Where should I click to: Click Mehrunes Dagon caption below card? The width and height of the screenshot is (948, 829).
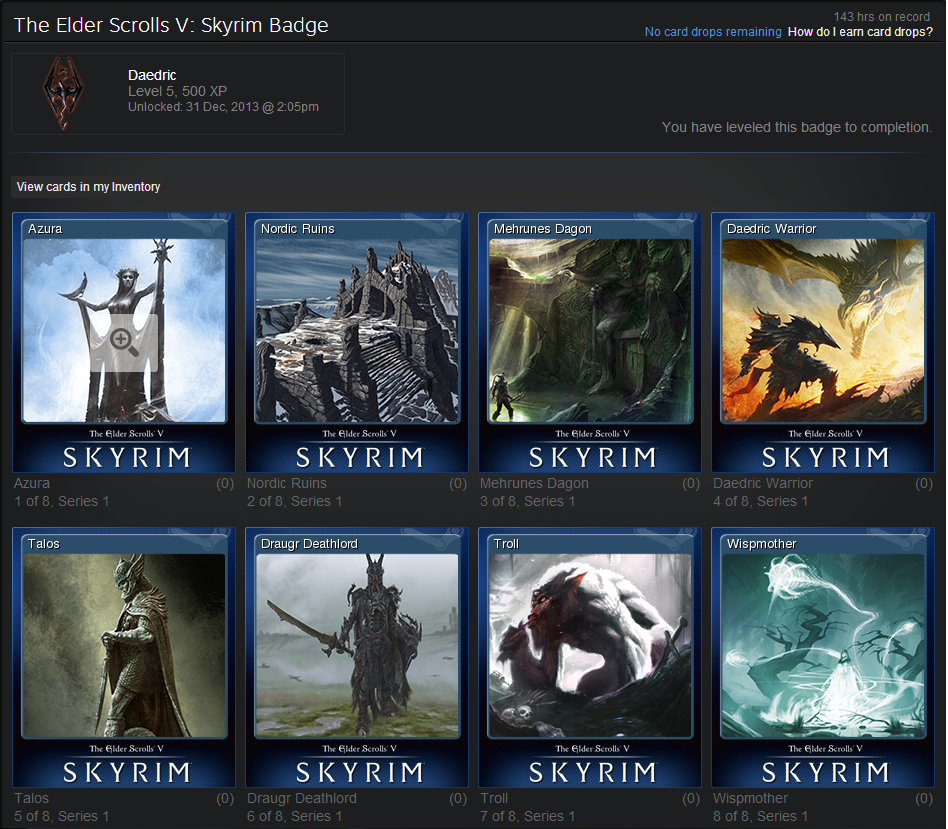[534, 483]
